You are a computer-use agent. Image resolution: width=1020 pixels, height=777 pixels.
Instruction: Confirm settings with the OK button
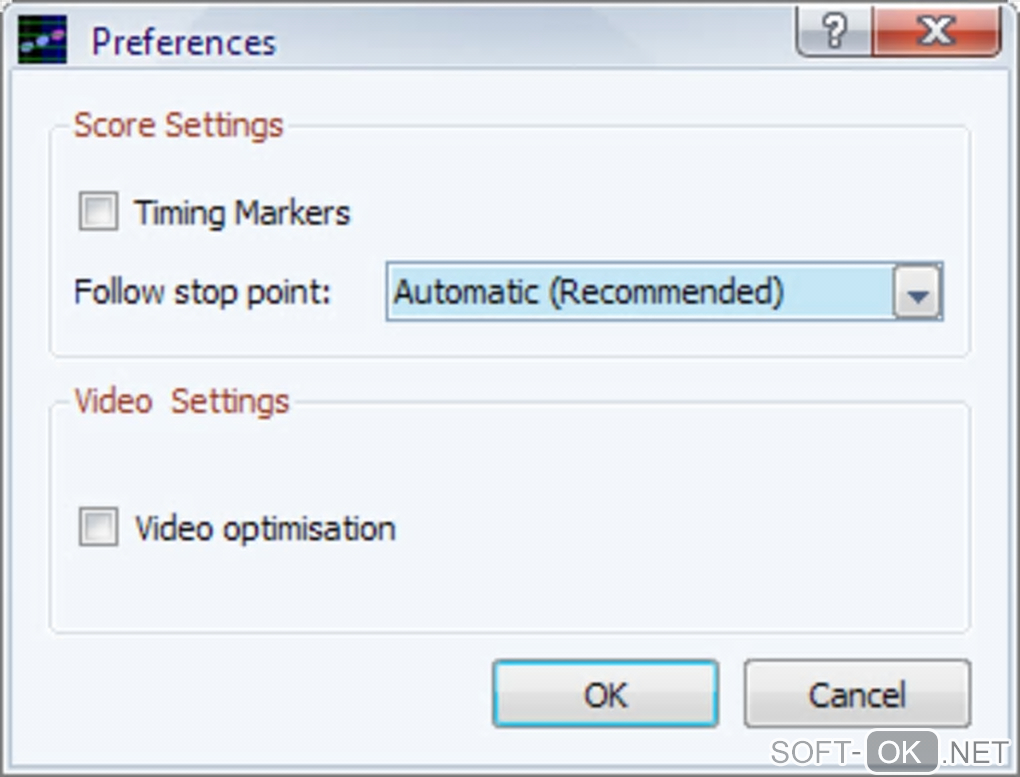click(x=605, y=694)
